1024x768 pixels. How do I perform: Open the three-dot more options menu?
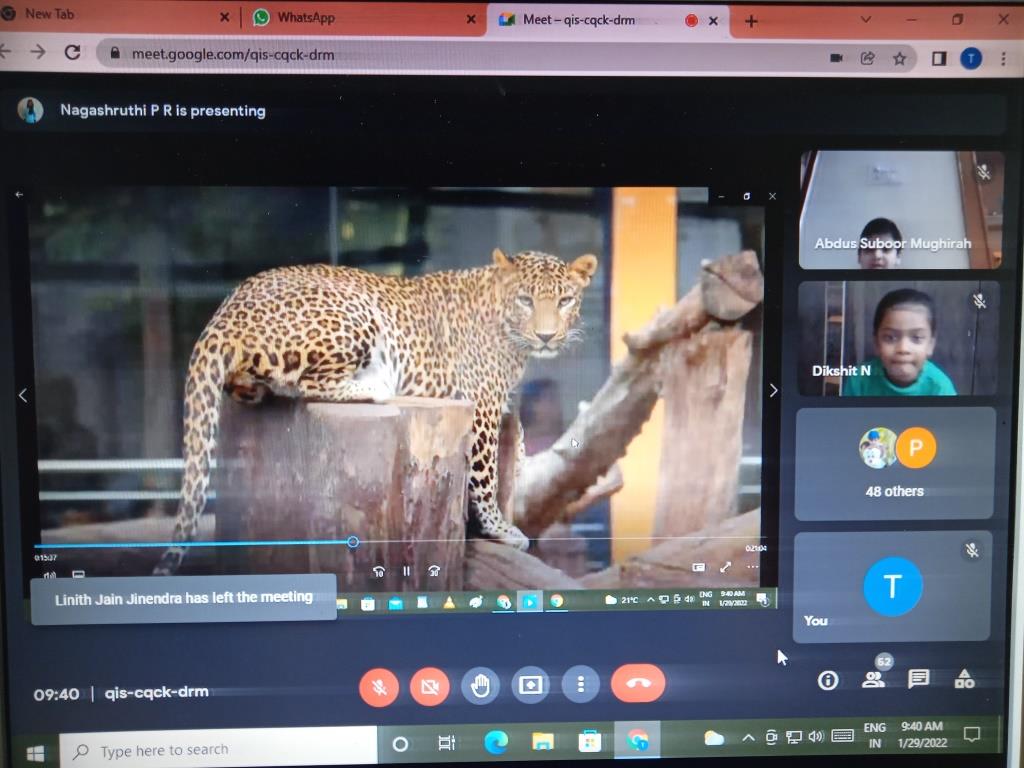[581, 685]
